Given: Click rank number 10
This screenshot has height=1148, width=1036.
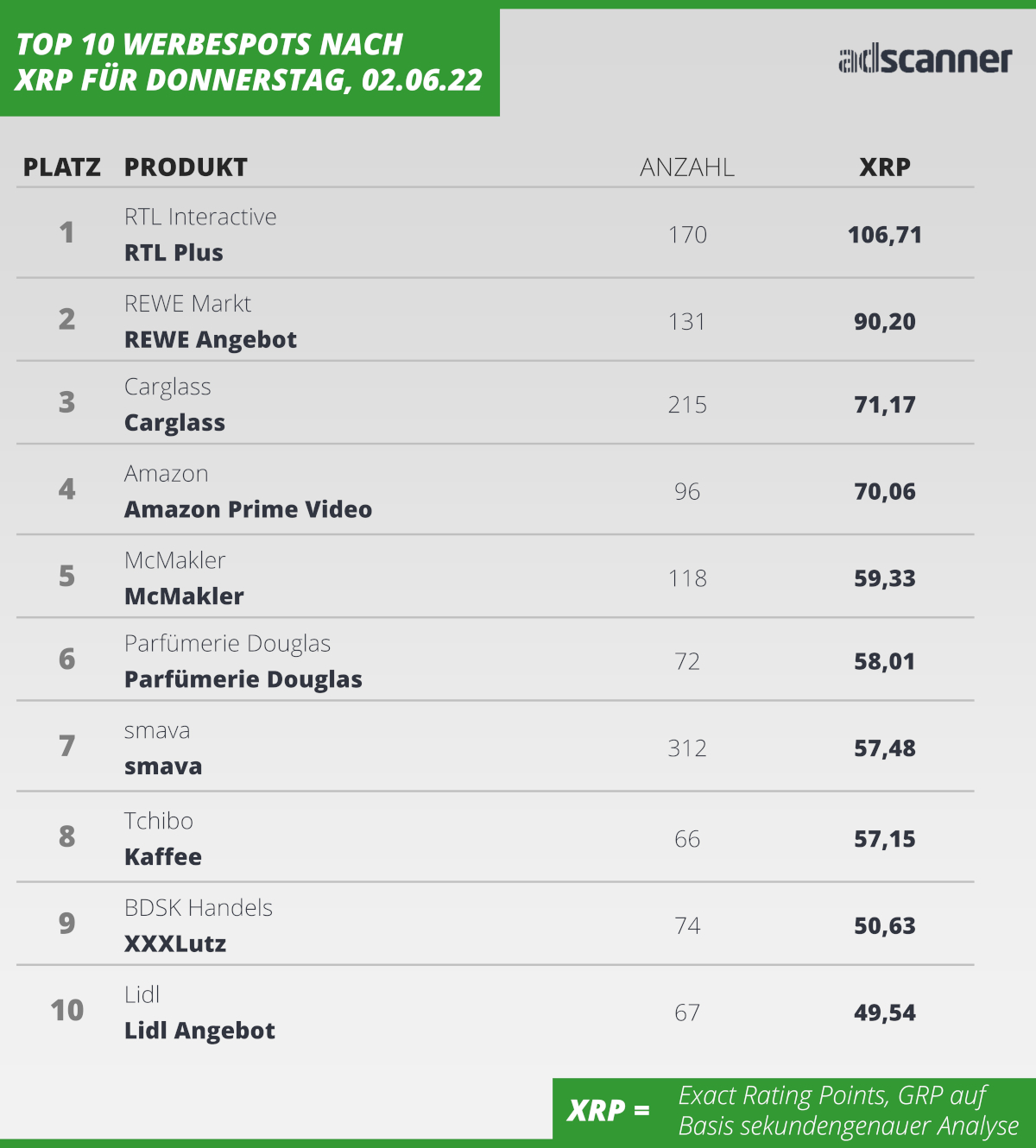Looking at the screenshot, I should pyautogui.click(x=67, y=1010).
